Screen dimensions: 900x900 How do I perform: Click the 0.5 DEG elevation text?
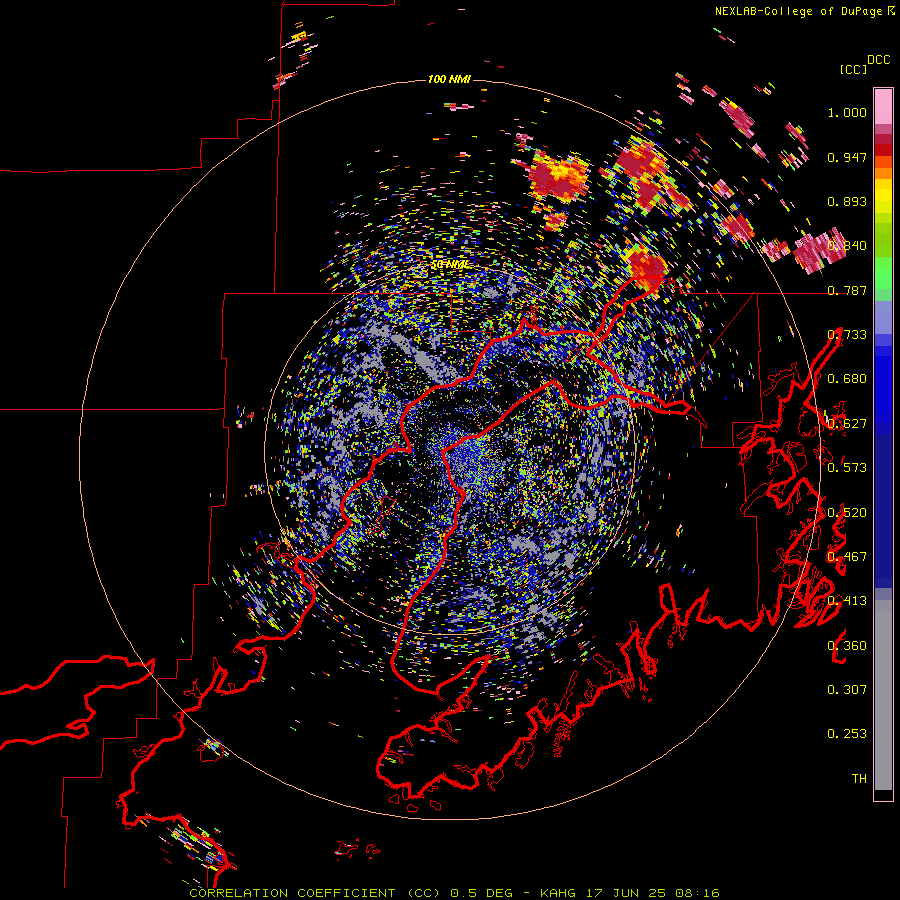pos(484,893)
